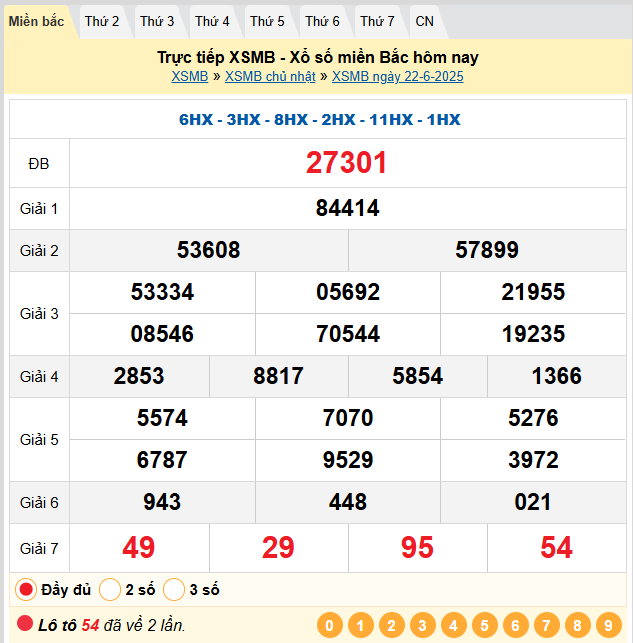Open the Thứ 5 tab

pos(267,21)
